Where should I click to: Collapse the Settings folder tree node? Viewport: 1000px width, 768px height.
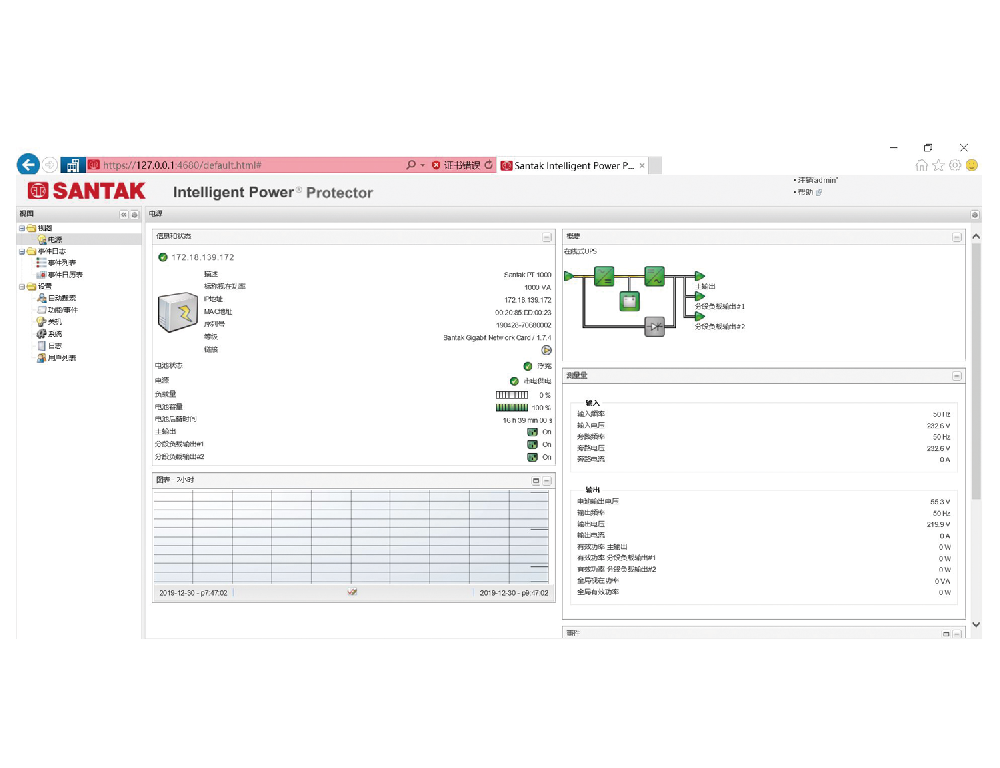coord(22,286)
